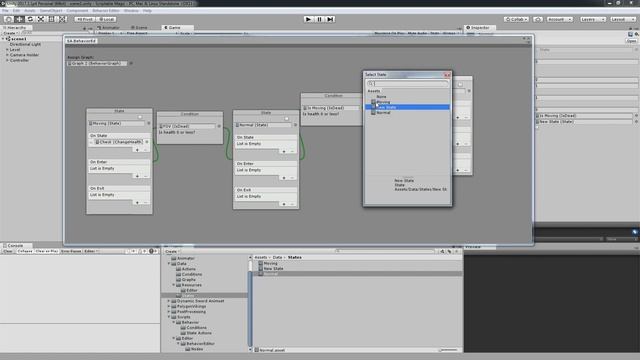Screen dimensions: 640x360
Task: Click the object picker circle beside Normal (State)
Action: click(x=296, y=125)
